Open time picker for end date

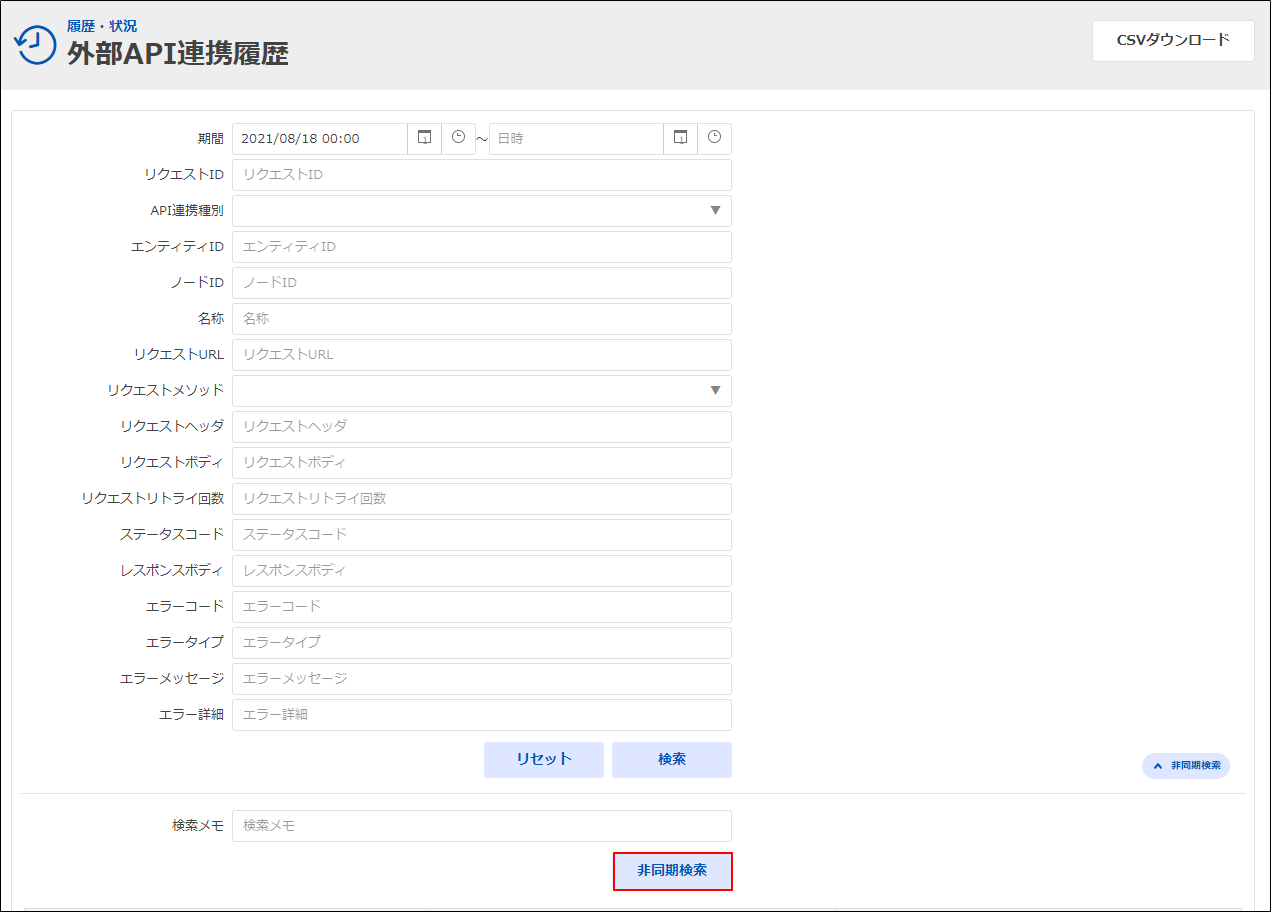714,139
